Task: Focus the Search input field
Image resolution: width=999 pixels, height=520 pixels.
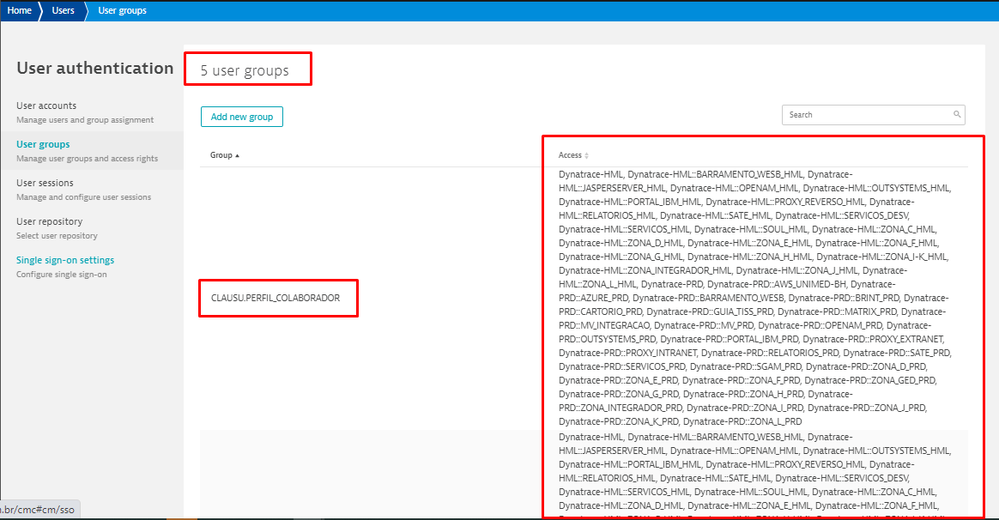Action: (x=865, y=115)
